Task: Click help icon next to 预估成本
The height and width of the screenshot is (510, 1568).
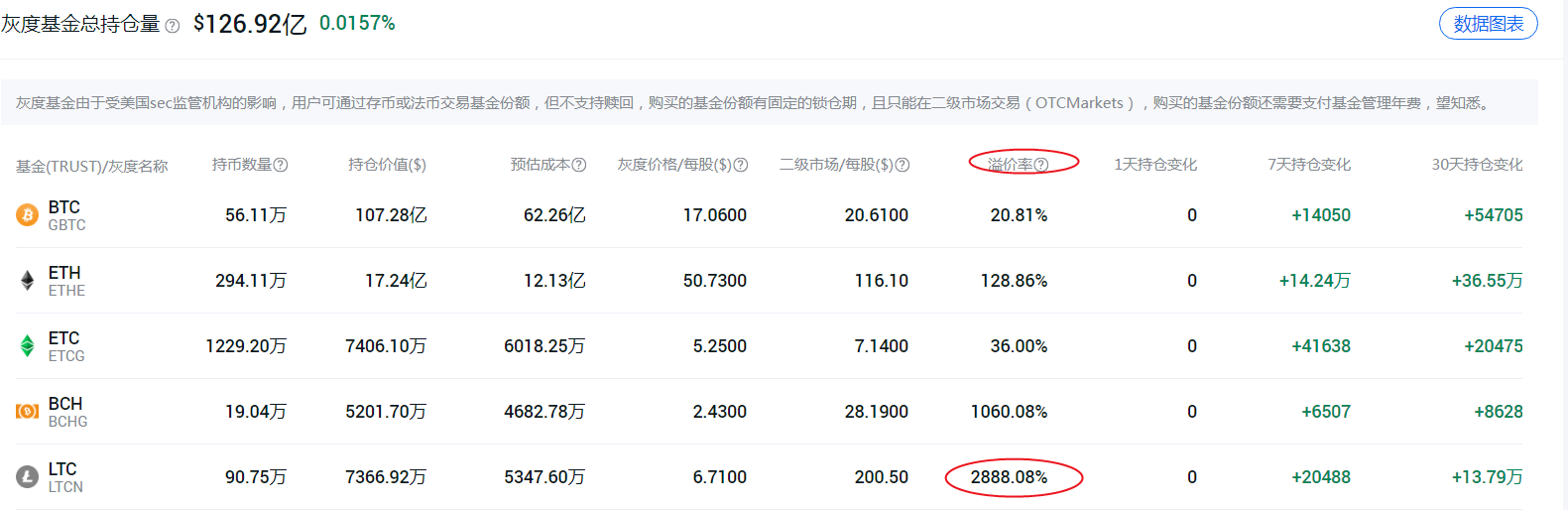Action: point(579,165)
